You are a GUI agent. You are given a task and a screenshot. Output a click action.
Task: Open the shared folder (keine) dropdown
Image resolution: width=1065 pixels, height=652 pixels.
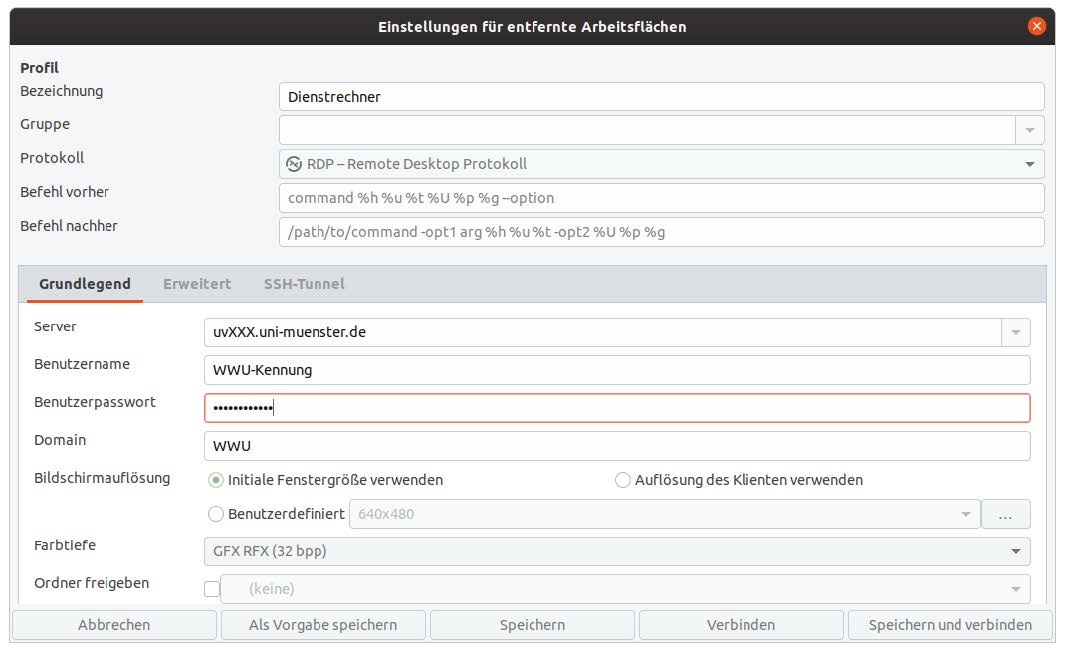point(625,589)
